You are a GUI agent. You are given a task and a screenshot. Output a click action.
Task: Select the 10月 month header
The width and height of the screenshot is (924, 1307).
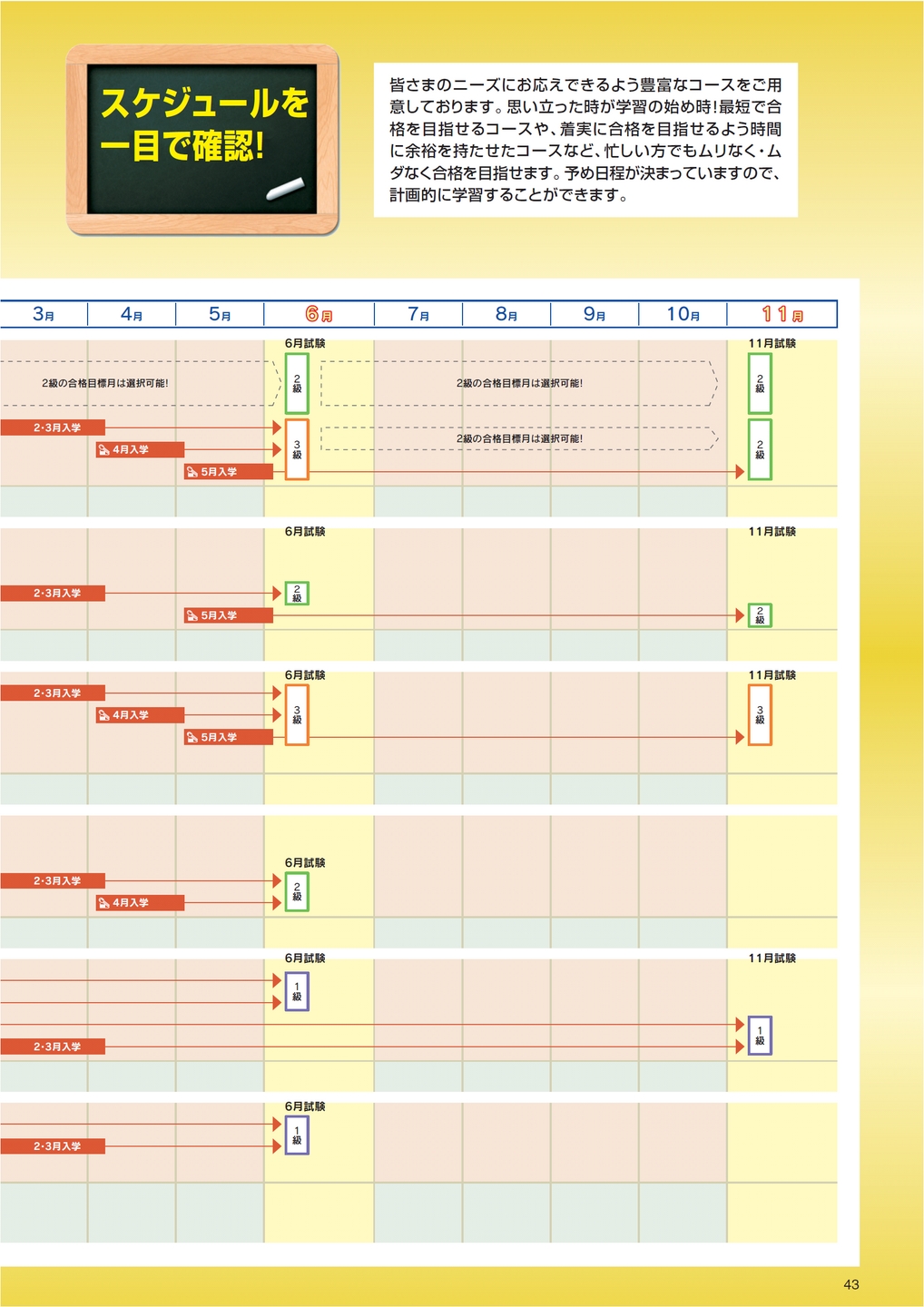click(x=683, y=315)
